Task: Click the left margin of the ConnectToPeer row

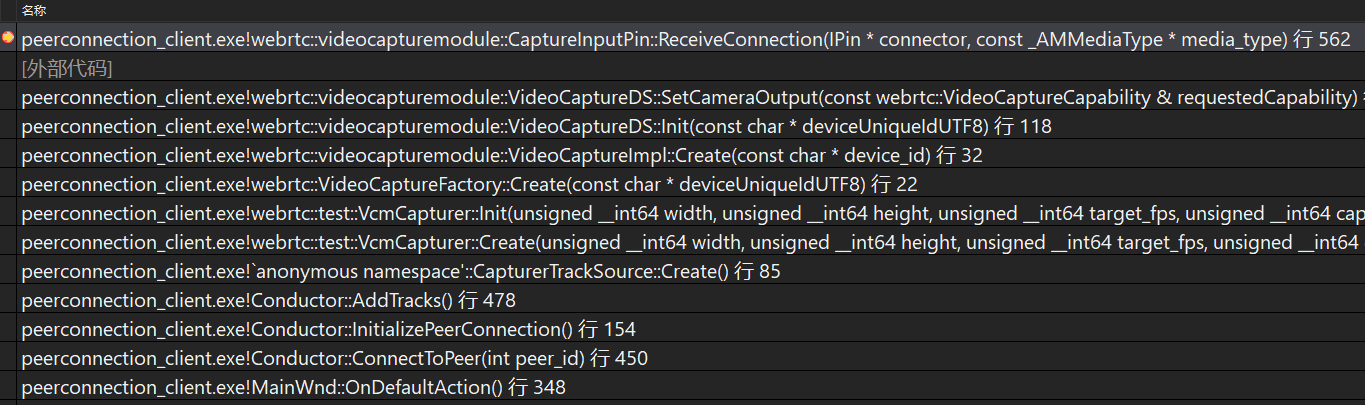Action: [x=8, y=359]
